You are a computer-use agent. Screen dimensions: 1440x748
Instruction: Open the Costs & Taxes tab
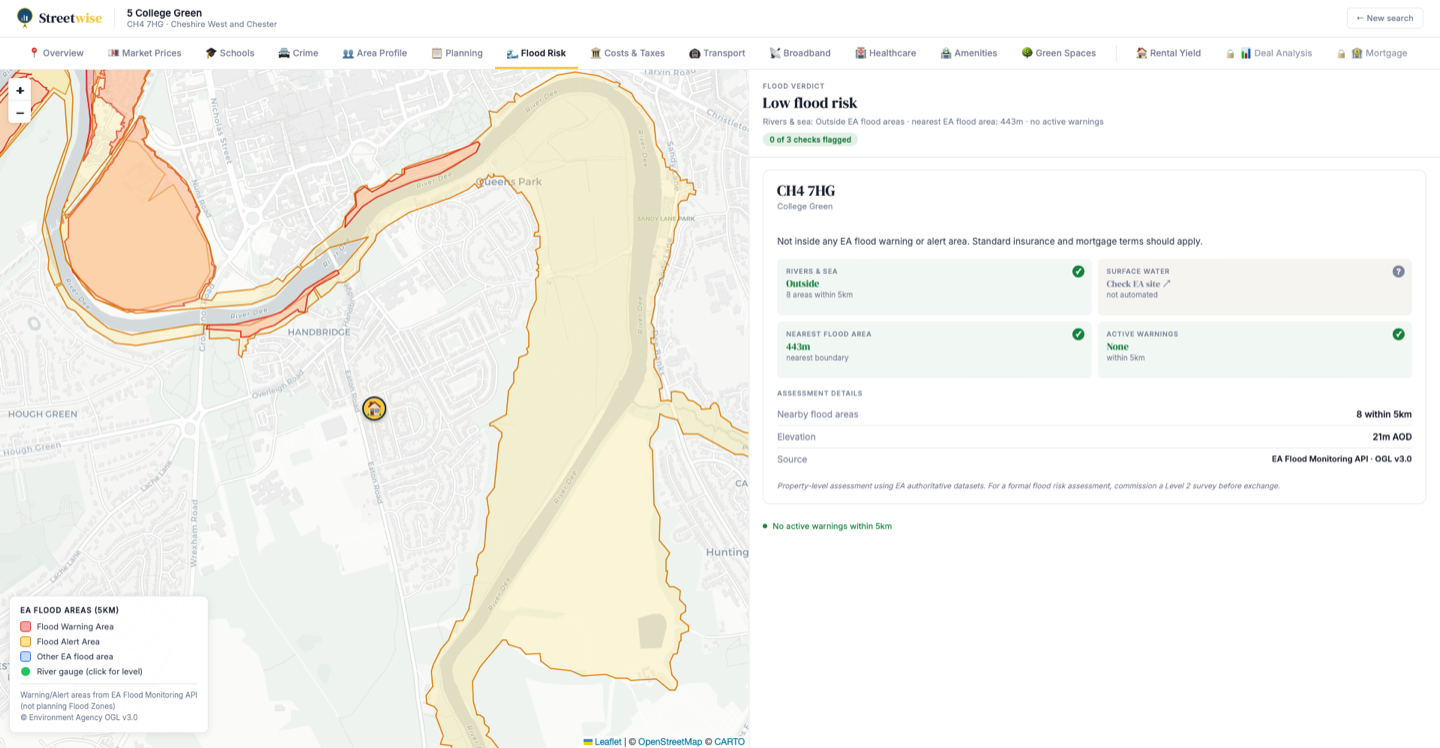(x=628, y=53)
